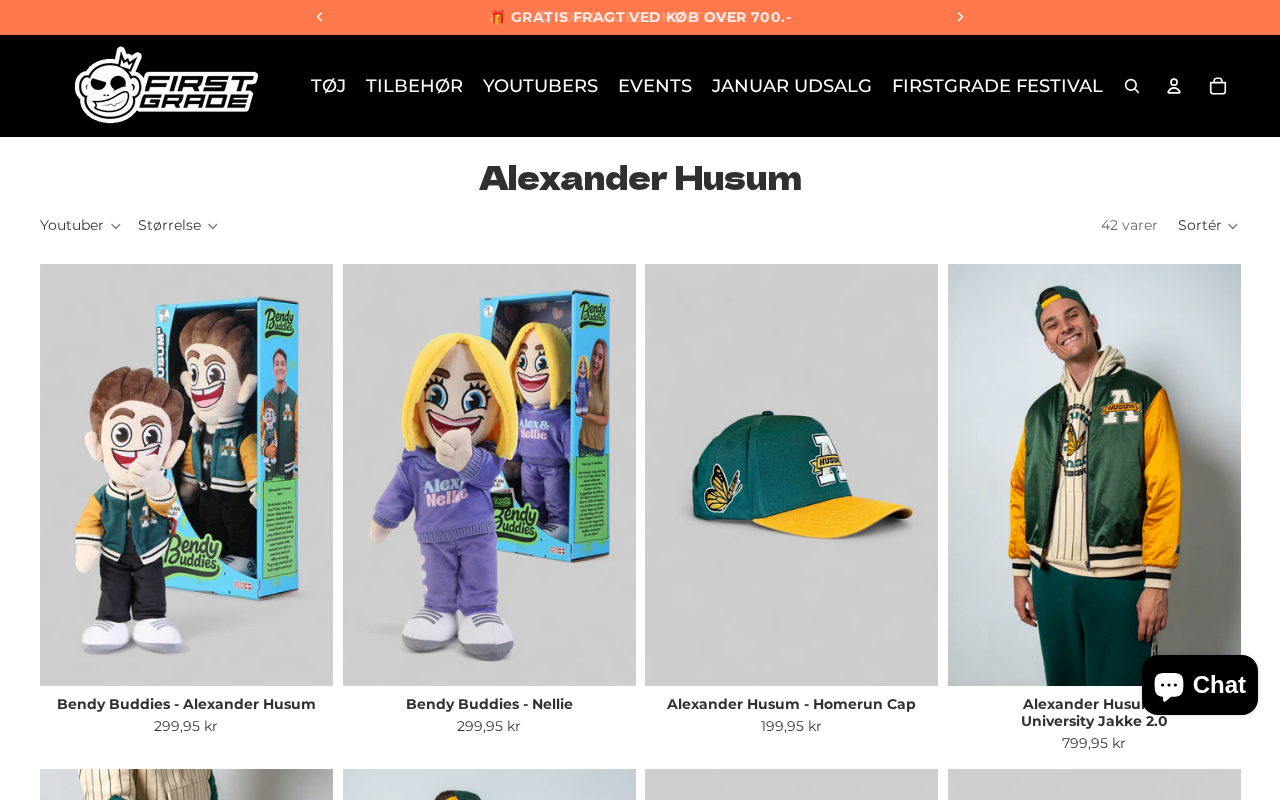Image resolution: width=1280 pixels, height=800 pixels.
Task: Show previous announcement with left arrow
Action: (x=320, y=17)
